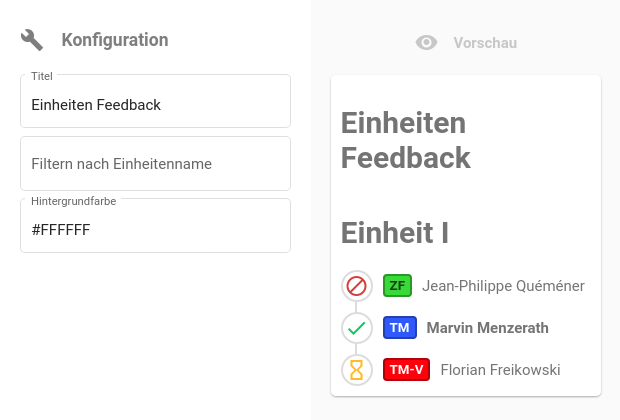Click the eye Vorschau icon
Viewport: 620px width, 420px height.
427,43
